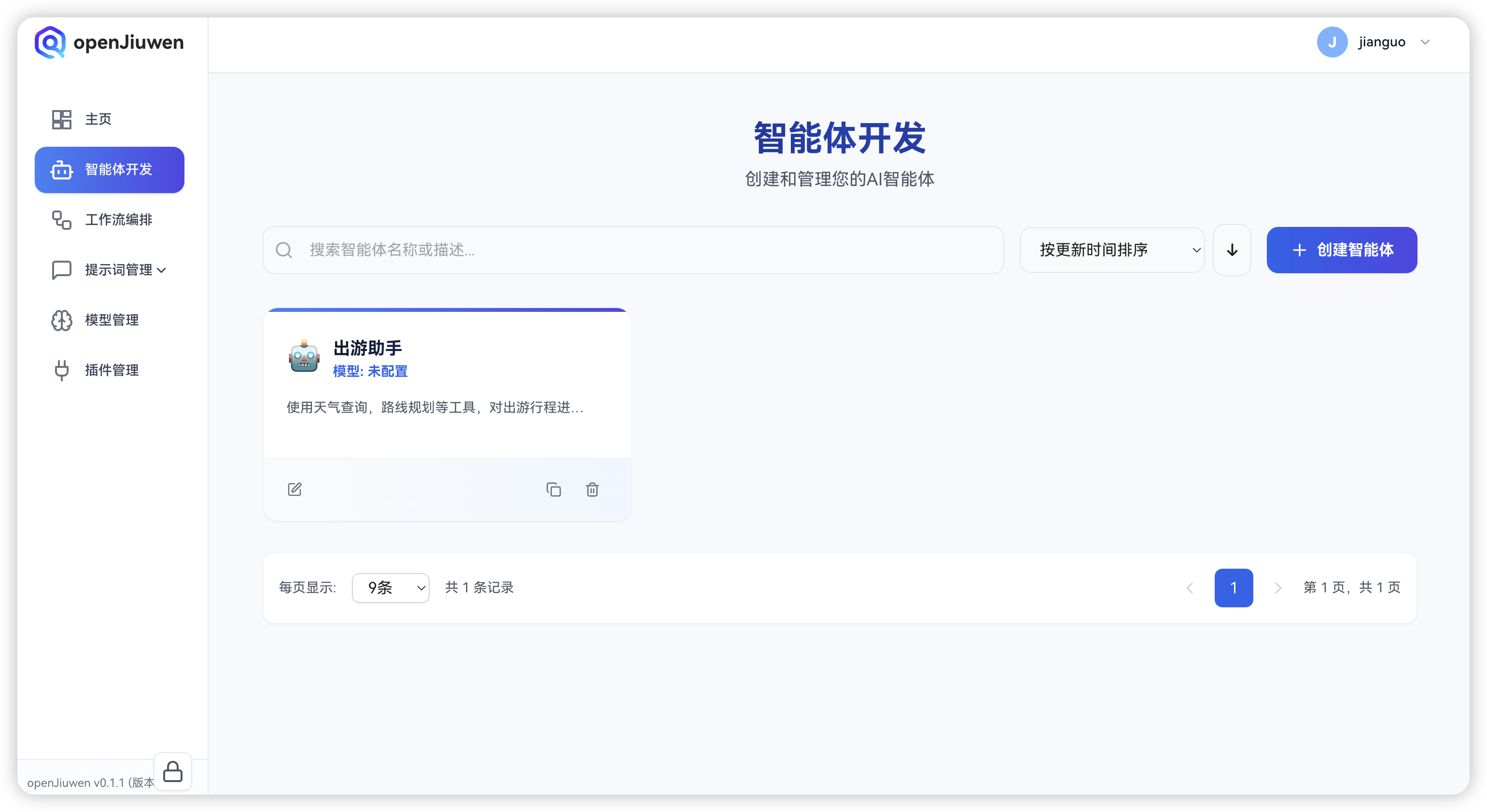Screen dimensions: 1487x812
Task: Open 插件管理 in the sidebar
Action: tap(112, 370)
